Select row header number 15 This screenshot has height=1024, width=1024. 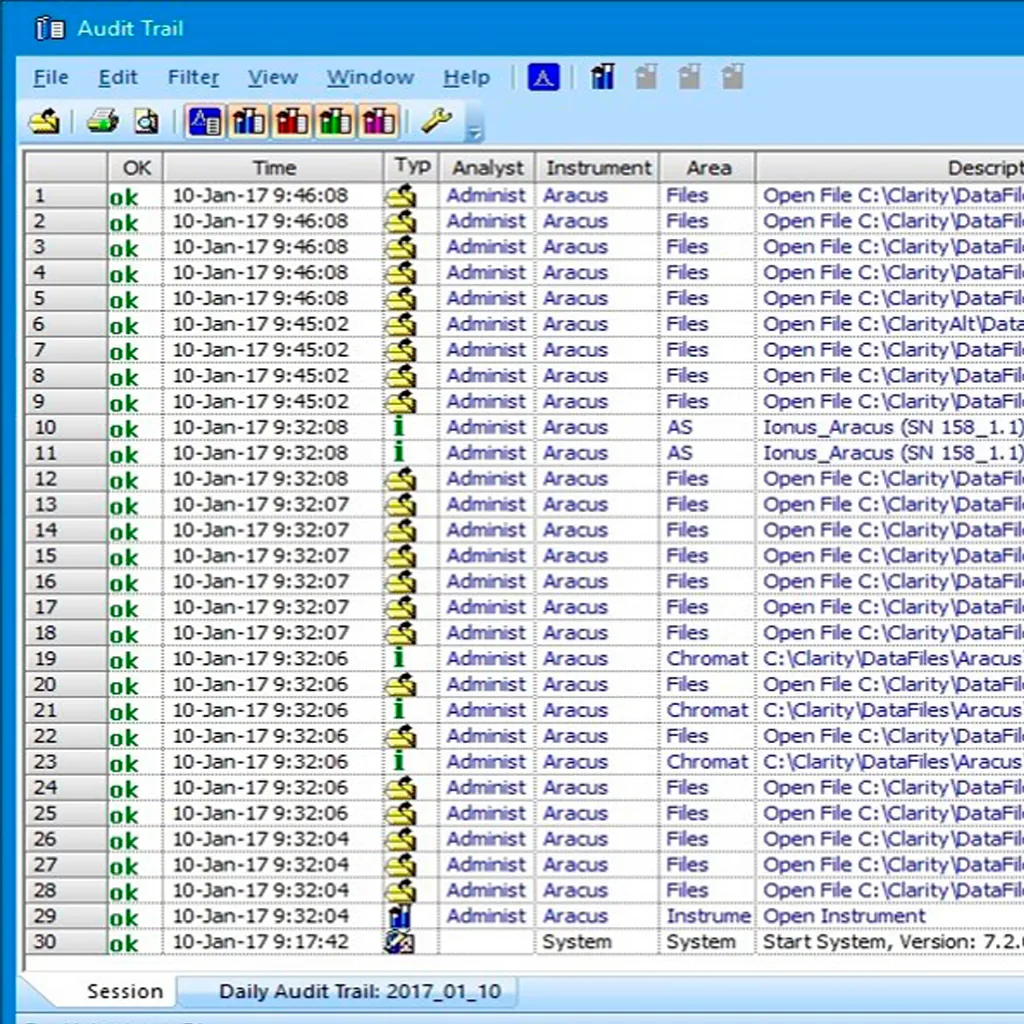point(66,556)
